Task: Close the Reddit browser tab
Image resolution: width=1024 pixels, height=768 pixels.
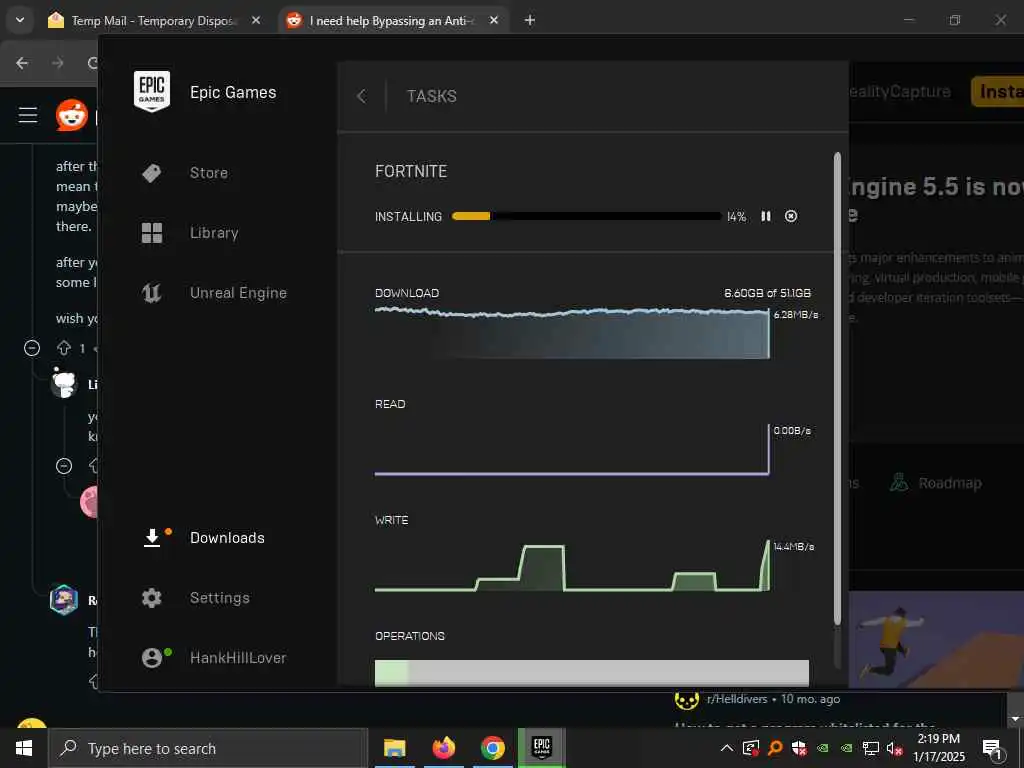Action: tap(494, 20)
